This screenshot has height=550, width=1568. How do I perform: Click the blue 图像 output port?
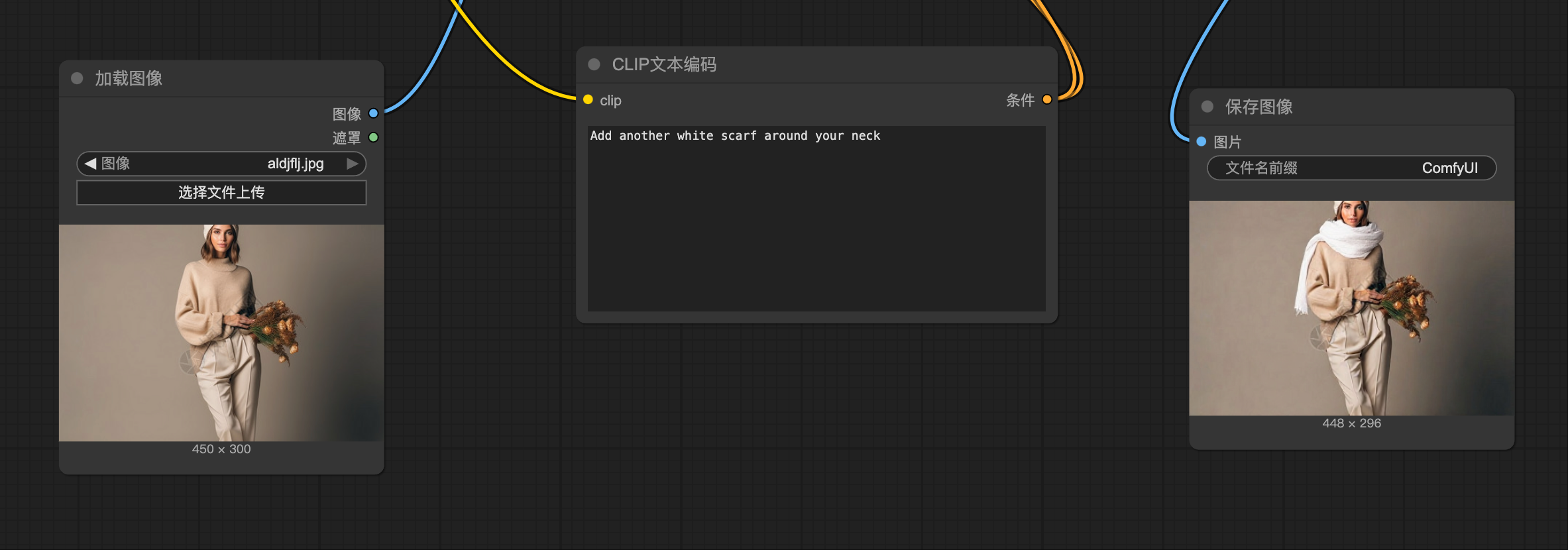pos(373,113)
